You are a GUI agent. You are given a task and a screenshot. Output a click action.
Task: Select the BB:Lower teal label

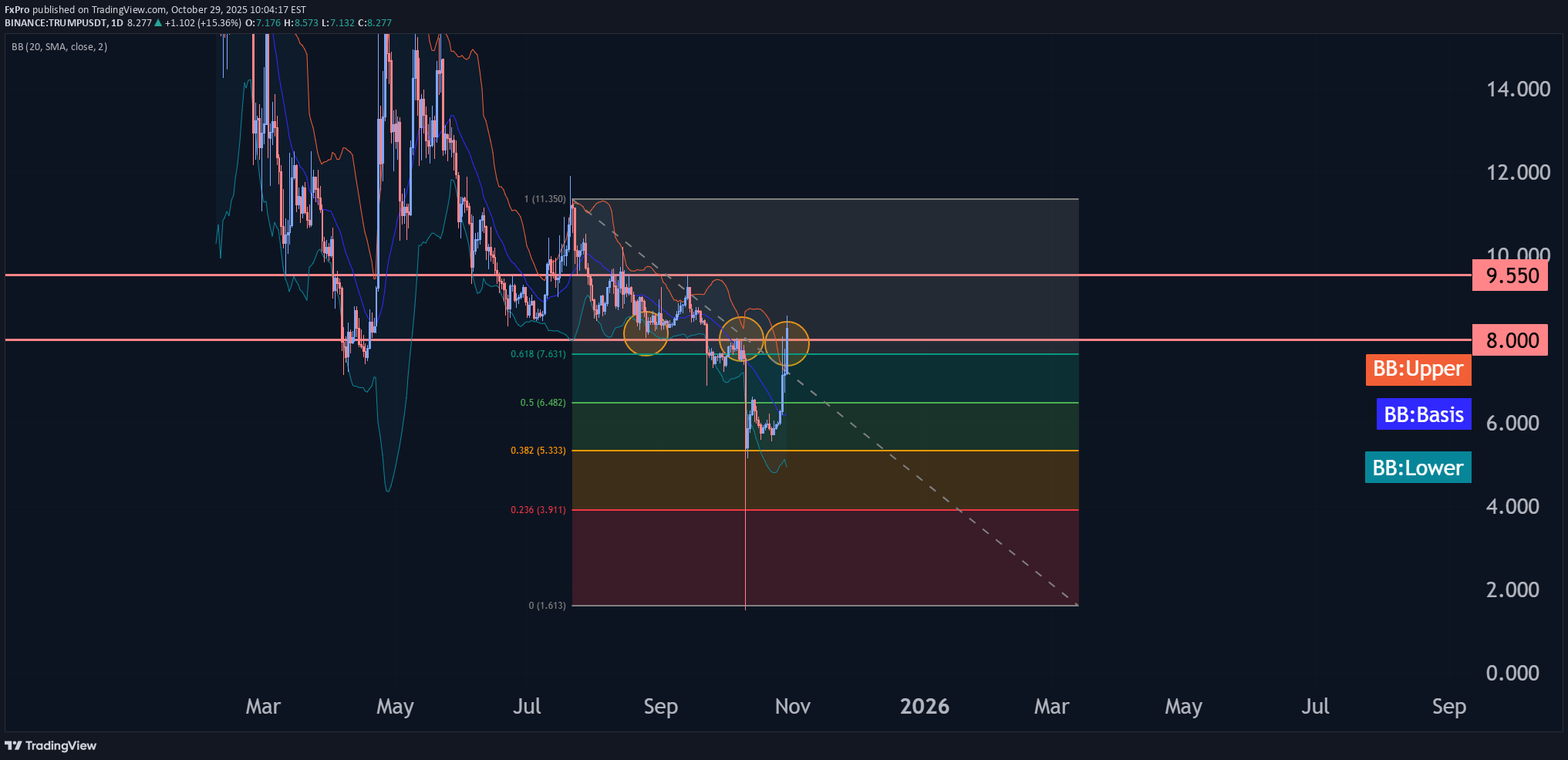pos(1418,468)
